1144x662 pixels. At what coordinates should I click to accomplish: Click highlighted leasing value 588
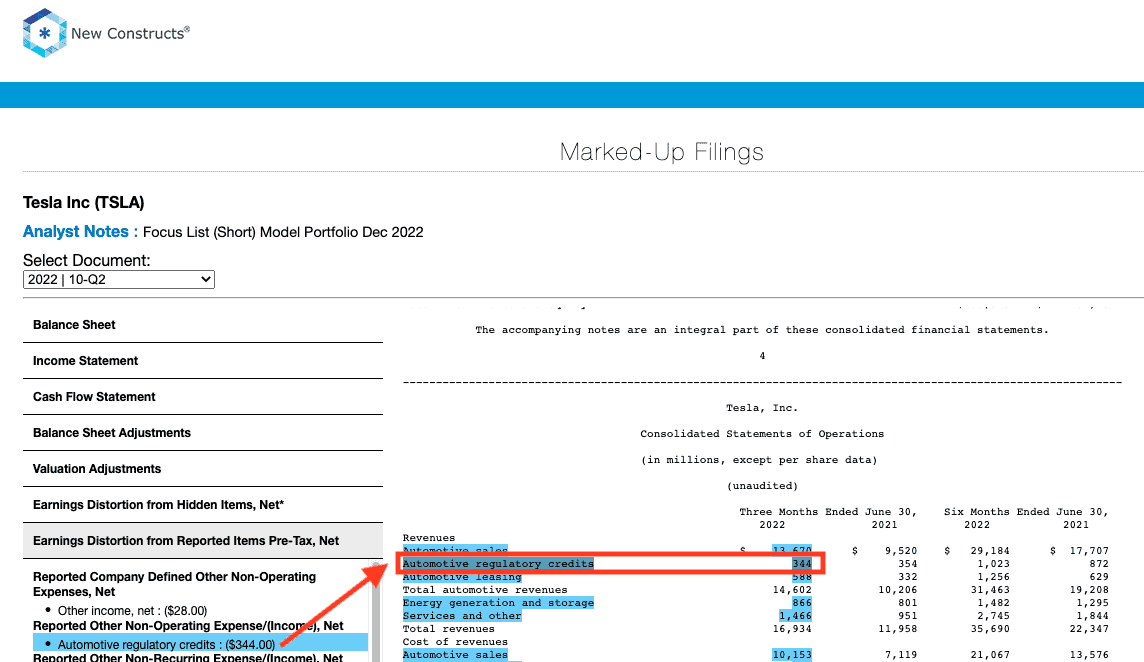[x=802, y=577]
